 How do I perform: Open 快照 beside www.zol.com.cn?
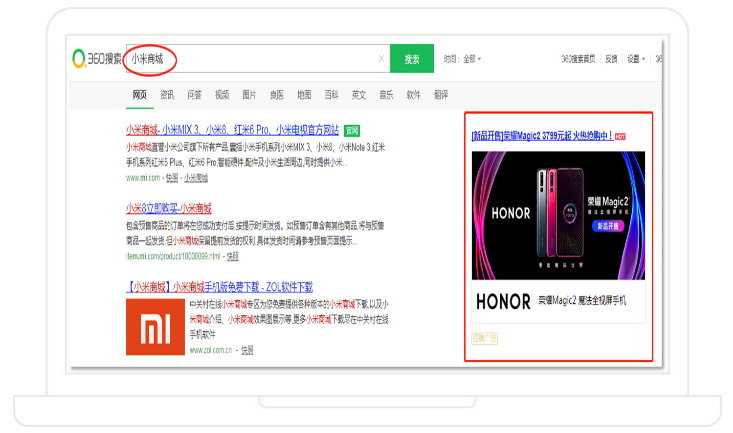247,350
